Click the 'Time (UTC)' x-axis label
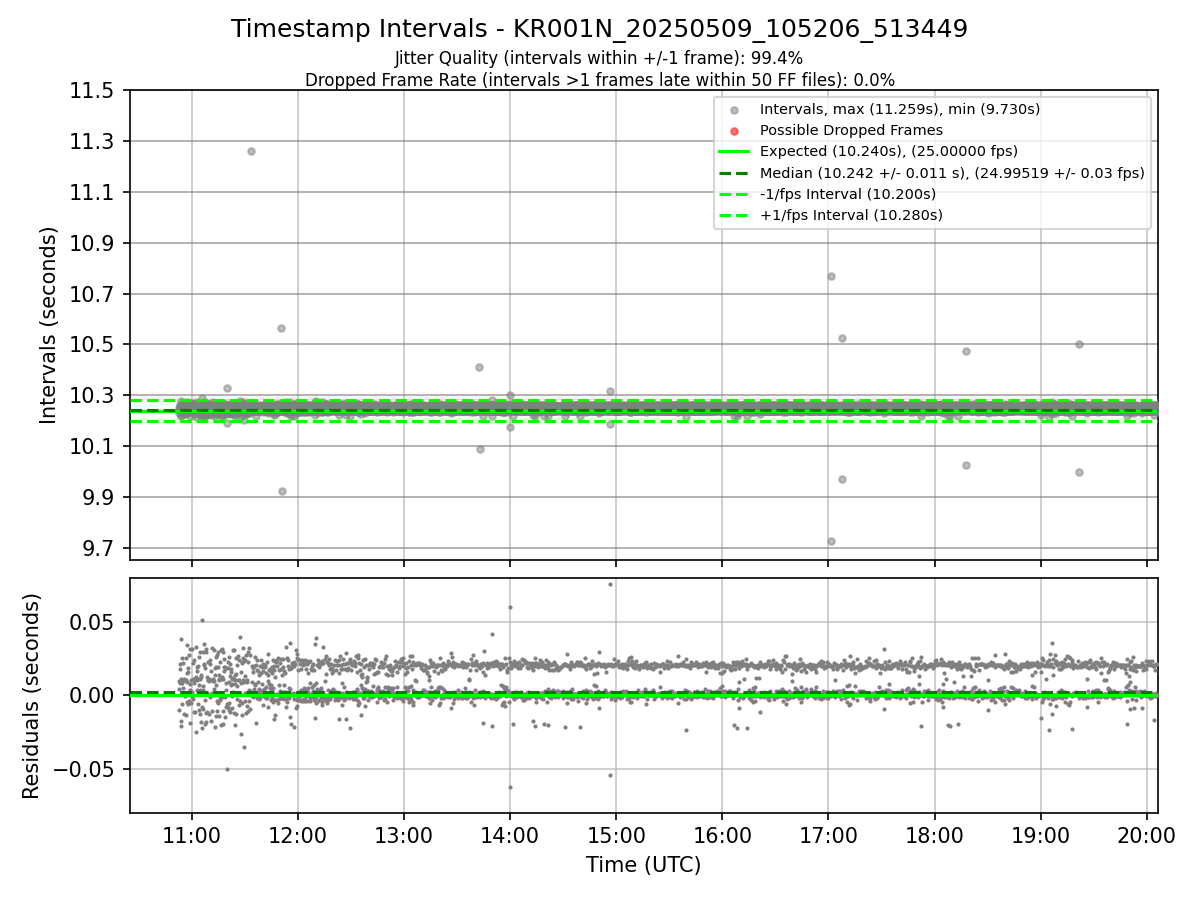The image size is (1200, 900). tap(643, 865)
